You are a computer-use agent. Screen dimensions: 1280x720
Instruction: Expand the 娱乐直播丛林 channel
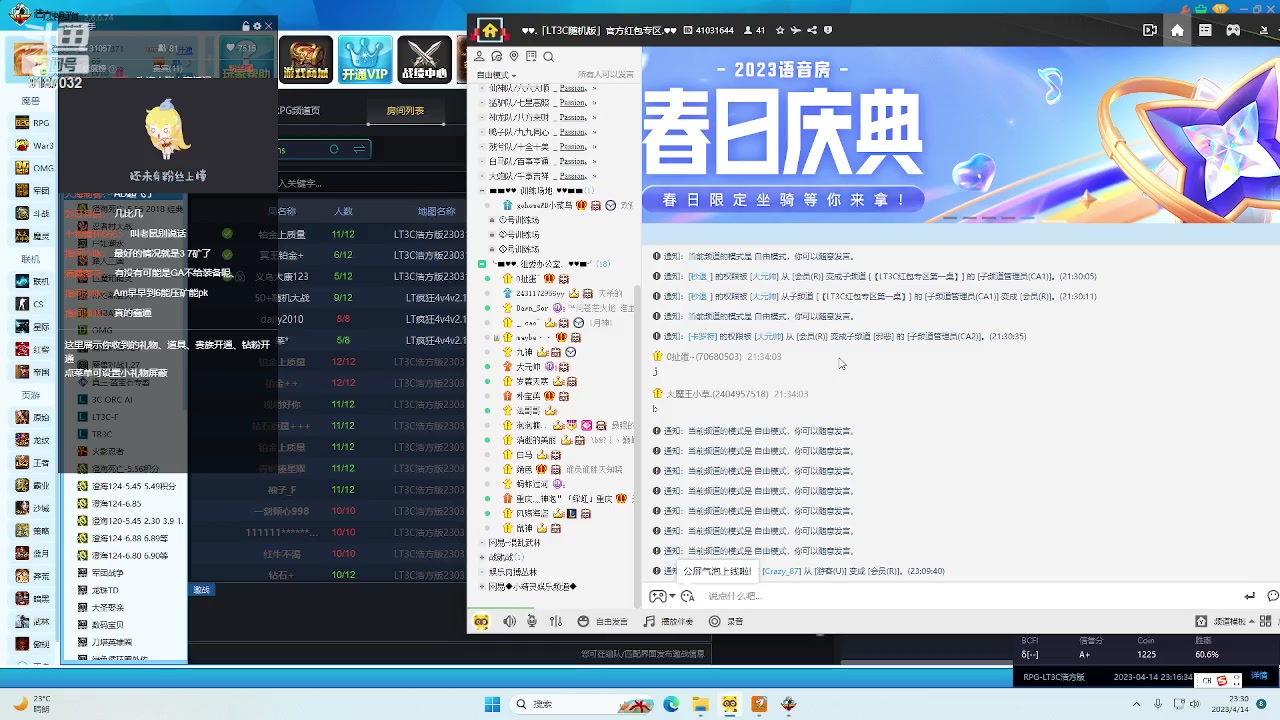[x=482, y=573]
